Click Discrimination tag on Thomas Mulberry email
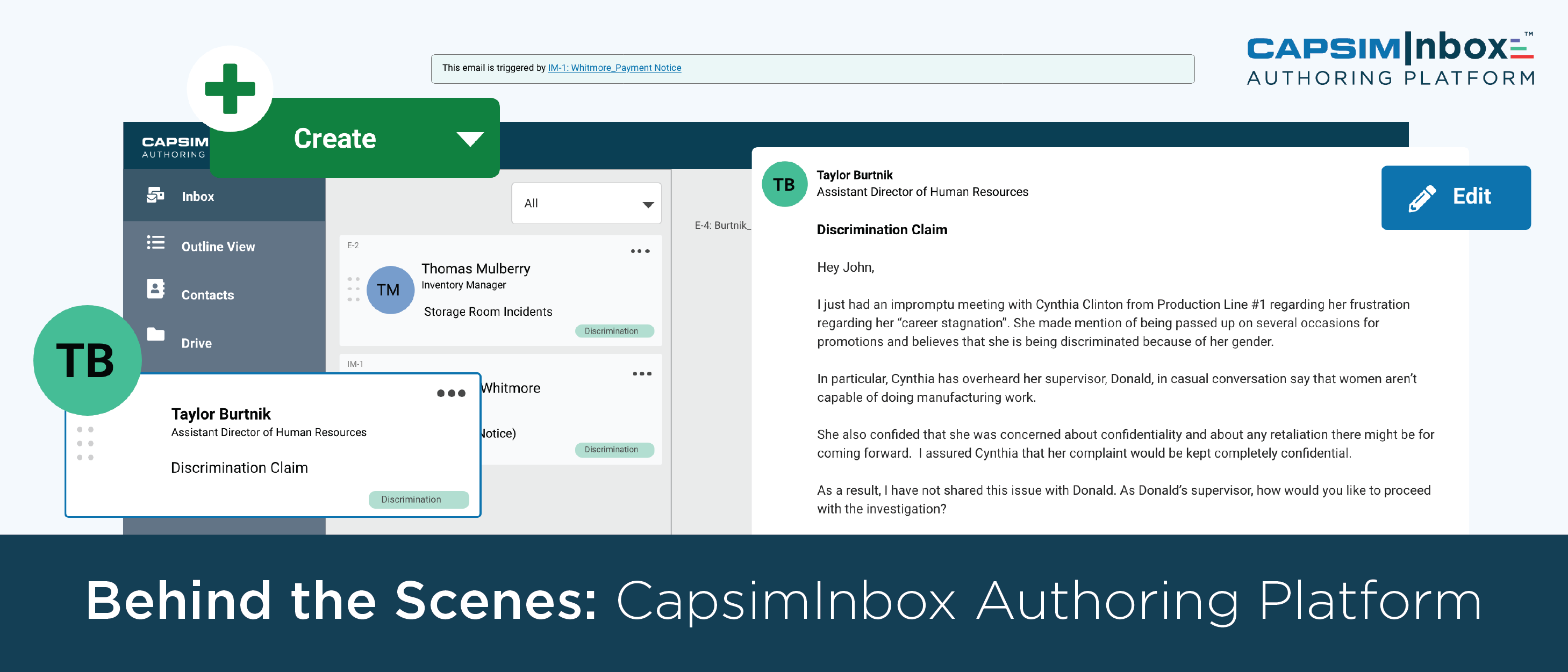The width and height of the screenshot is (1568, 672). click(614, 331)
